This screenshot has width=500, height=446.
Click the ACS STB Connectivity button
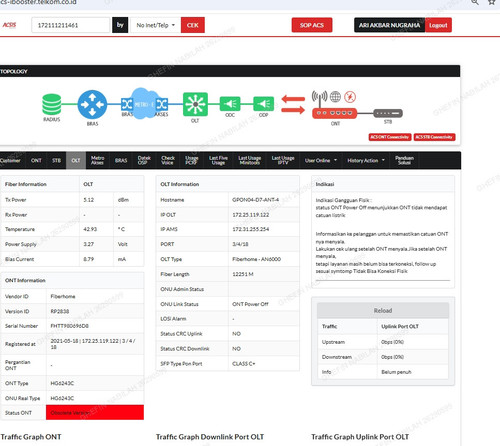(434, 137)
